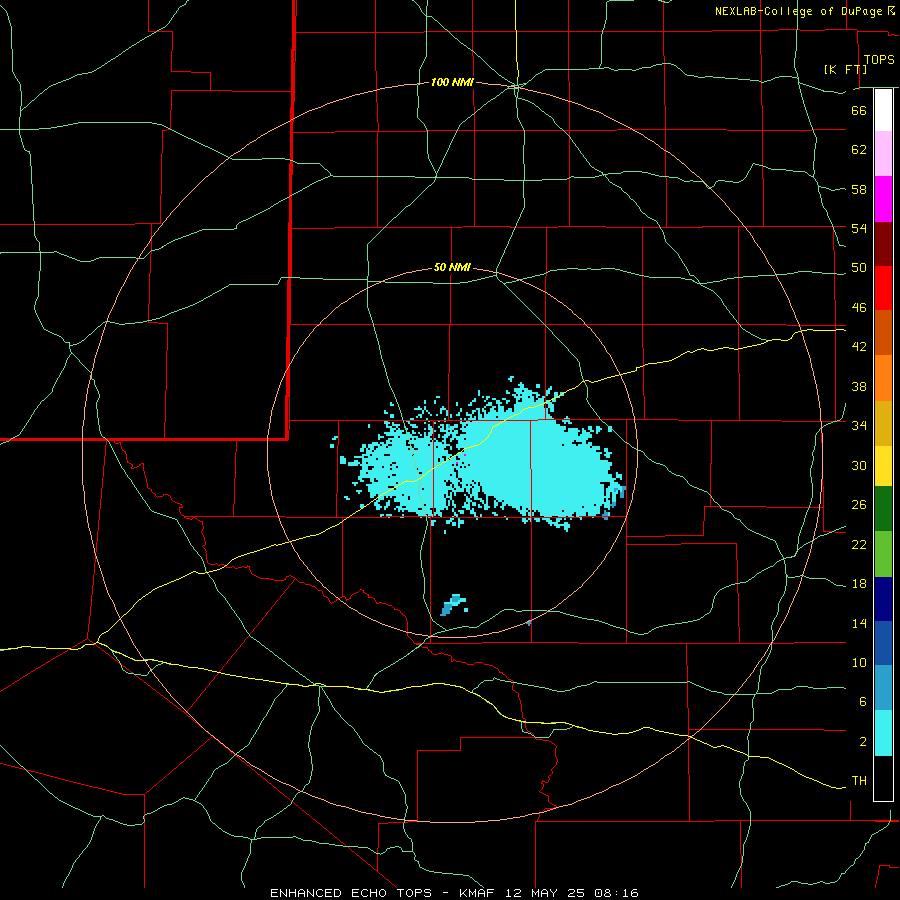Screen dimensions: 900x900
Task: Pick the light orange legend swatch
Action: click(883, 378)
